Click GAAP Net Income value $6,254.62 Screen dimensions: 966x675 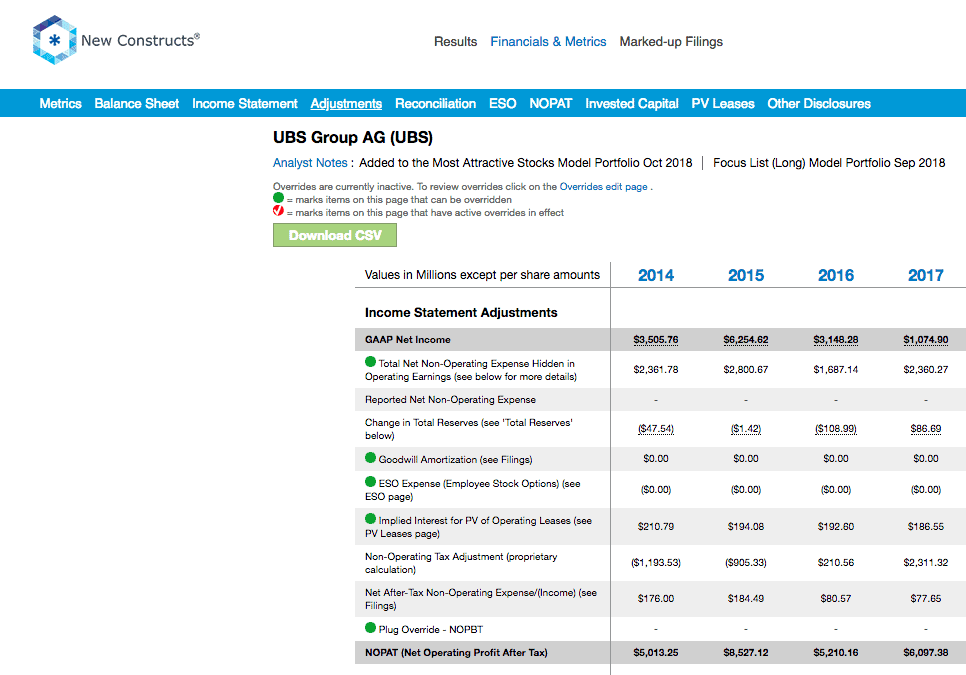[x=745, y=339]
